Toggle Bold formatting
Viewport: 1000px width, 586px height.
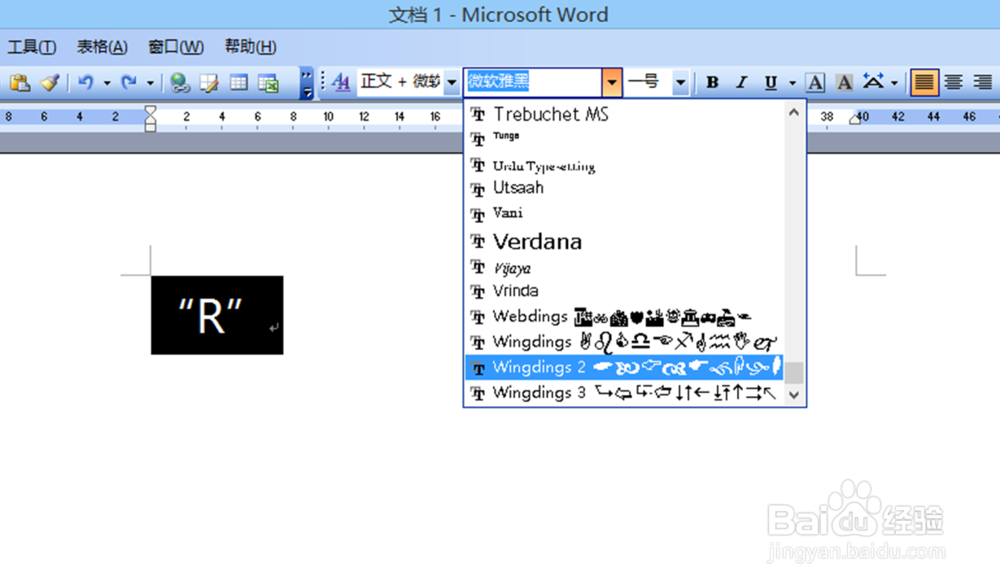[712, 82]
